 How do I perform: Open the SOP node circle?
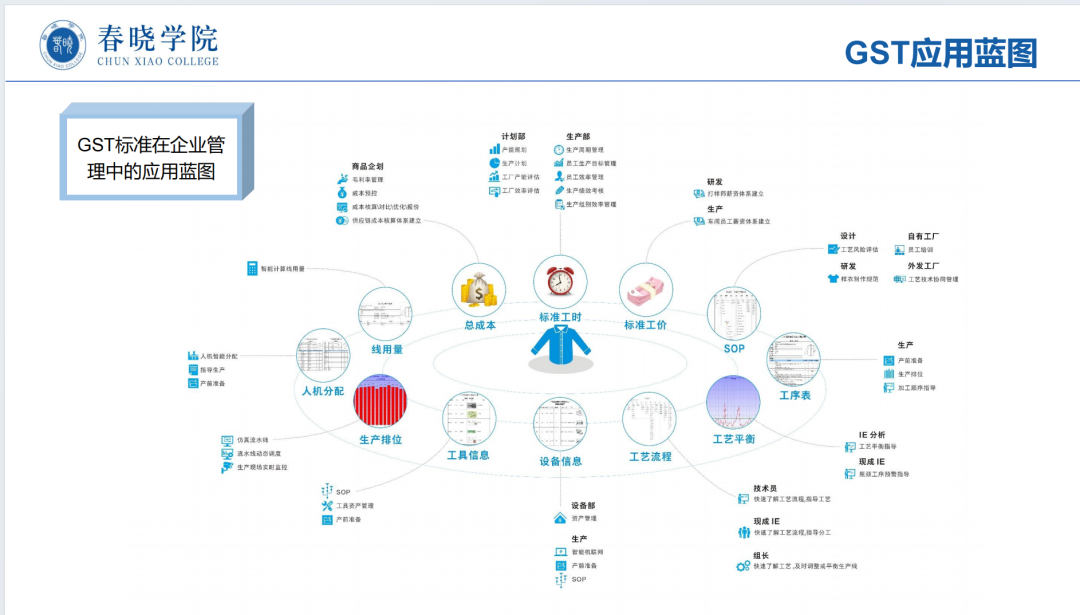[735, 314]
